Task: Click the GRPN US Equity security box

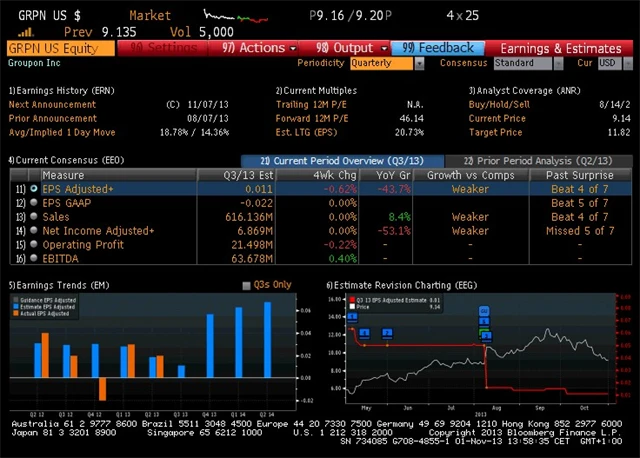Action: click(x=61, y=48)
